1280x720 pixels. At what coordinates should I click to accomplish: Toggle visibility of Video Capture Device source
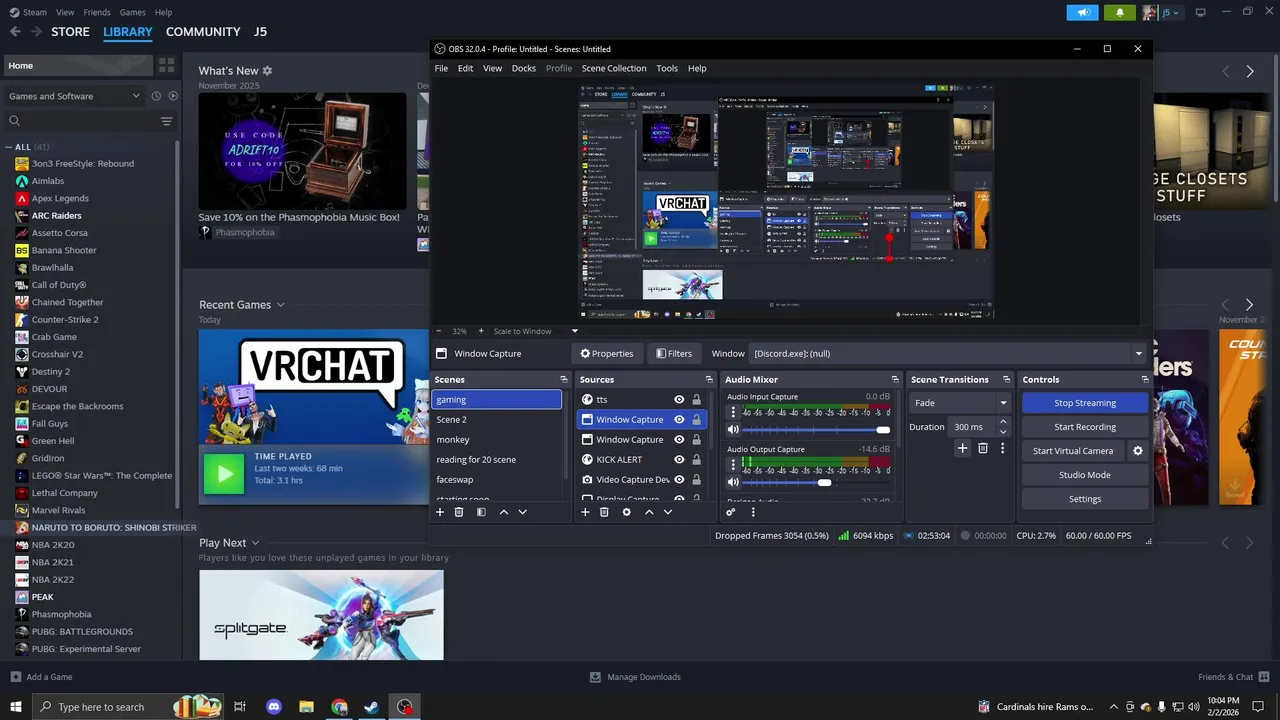pos(679,480)
